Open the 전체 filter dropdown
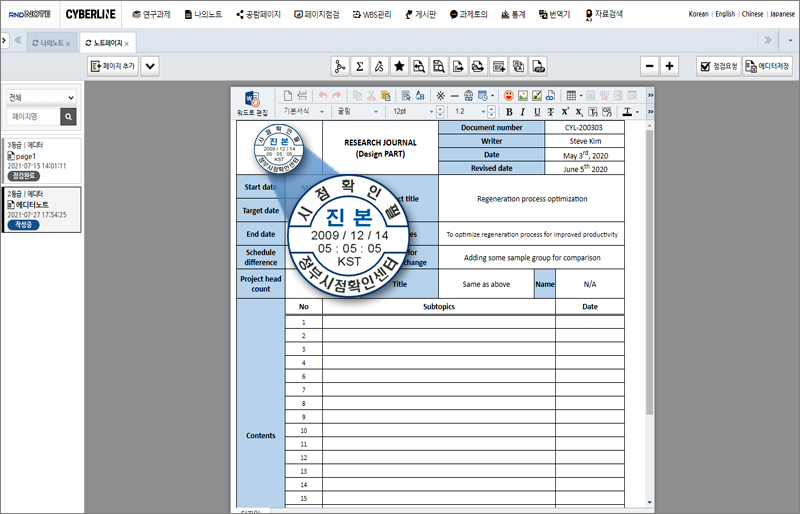The image size is (800, 514). (41, 97)
